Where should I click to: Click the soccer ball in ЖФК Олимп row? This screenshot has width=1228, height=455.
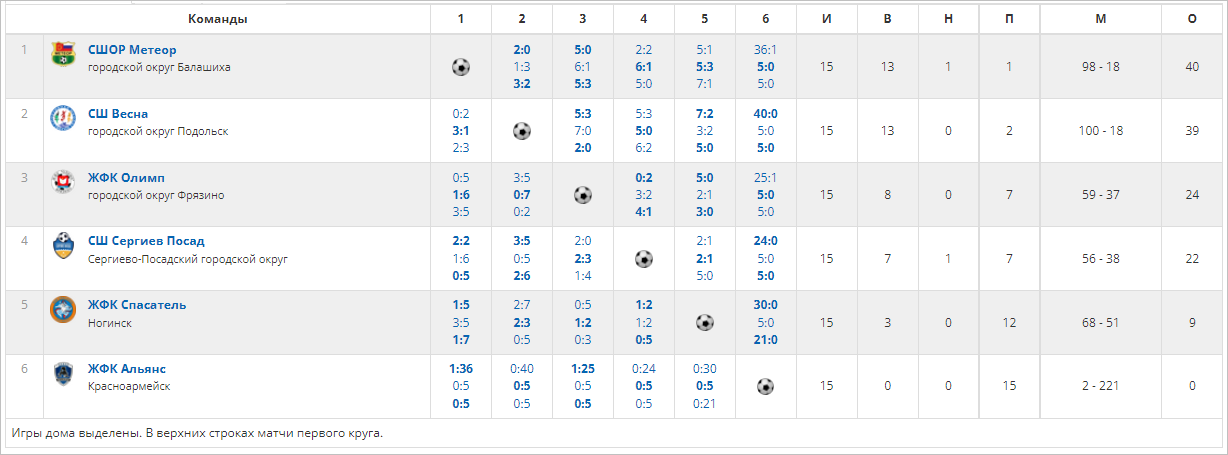tap(583, 195)
